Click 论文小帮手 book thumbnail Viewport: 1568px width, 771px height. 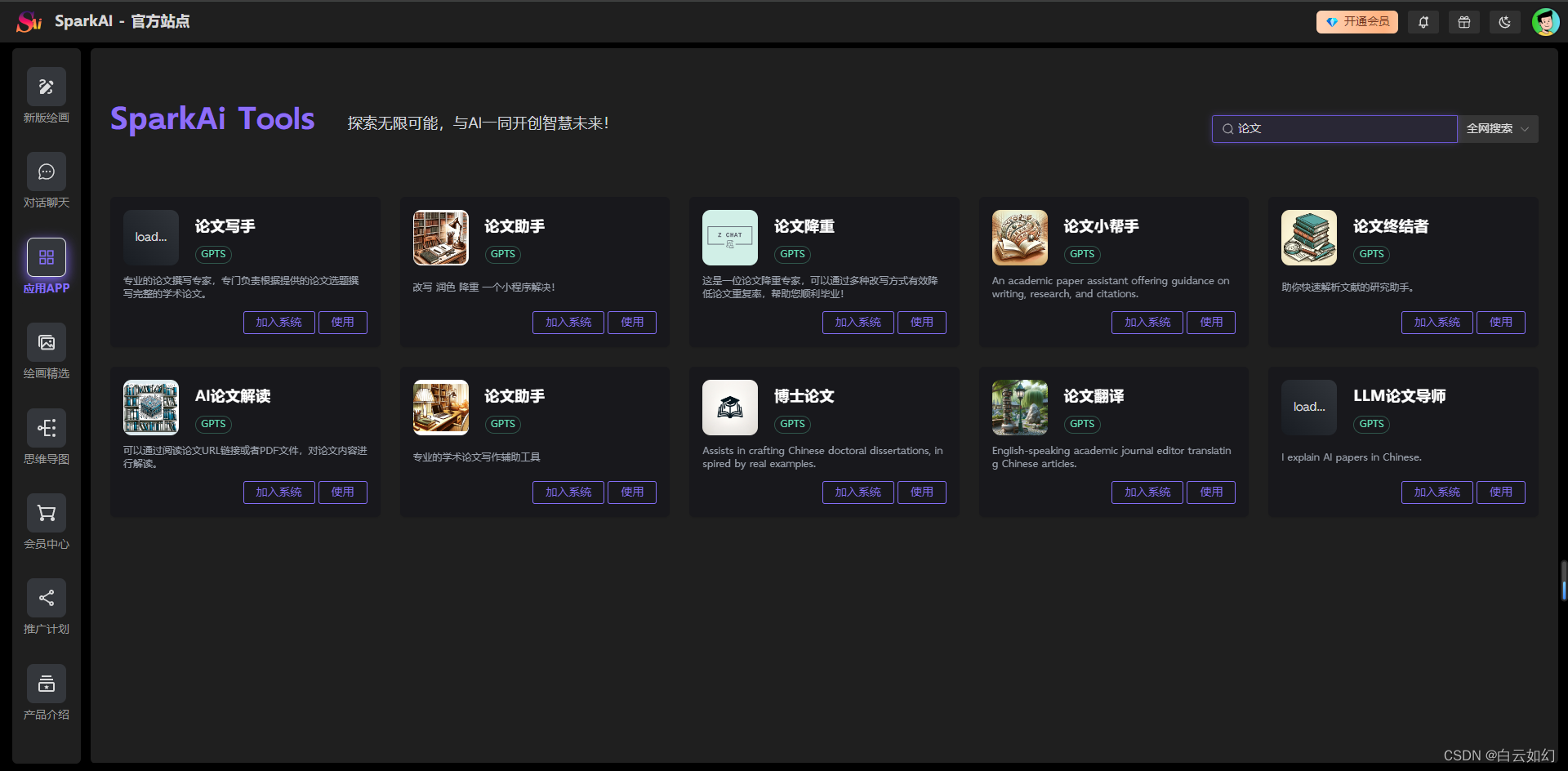click(x=1020, y=238)
